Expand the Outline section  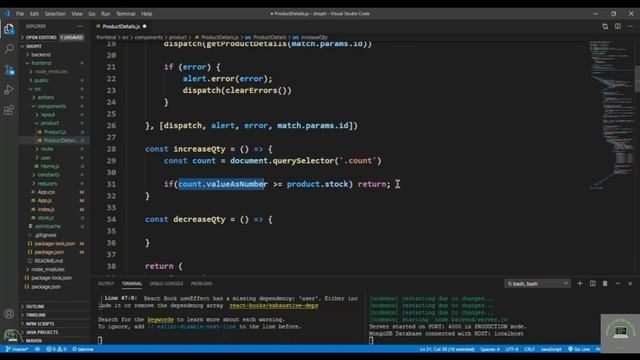point(54,306)
